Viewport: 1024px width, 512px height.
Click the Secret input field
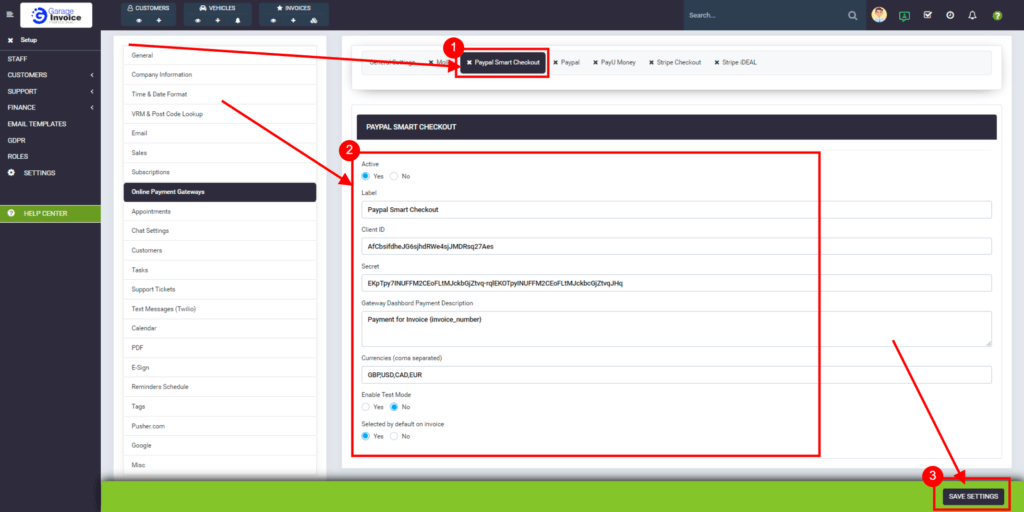tap(677, 283)
